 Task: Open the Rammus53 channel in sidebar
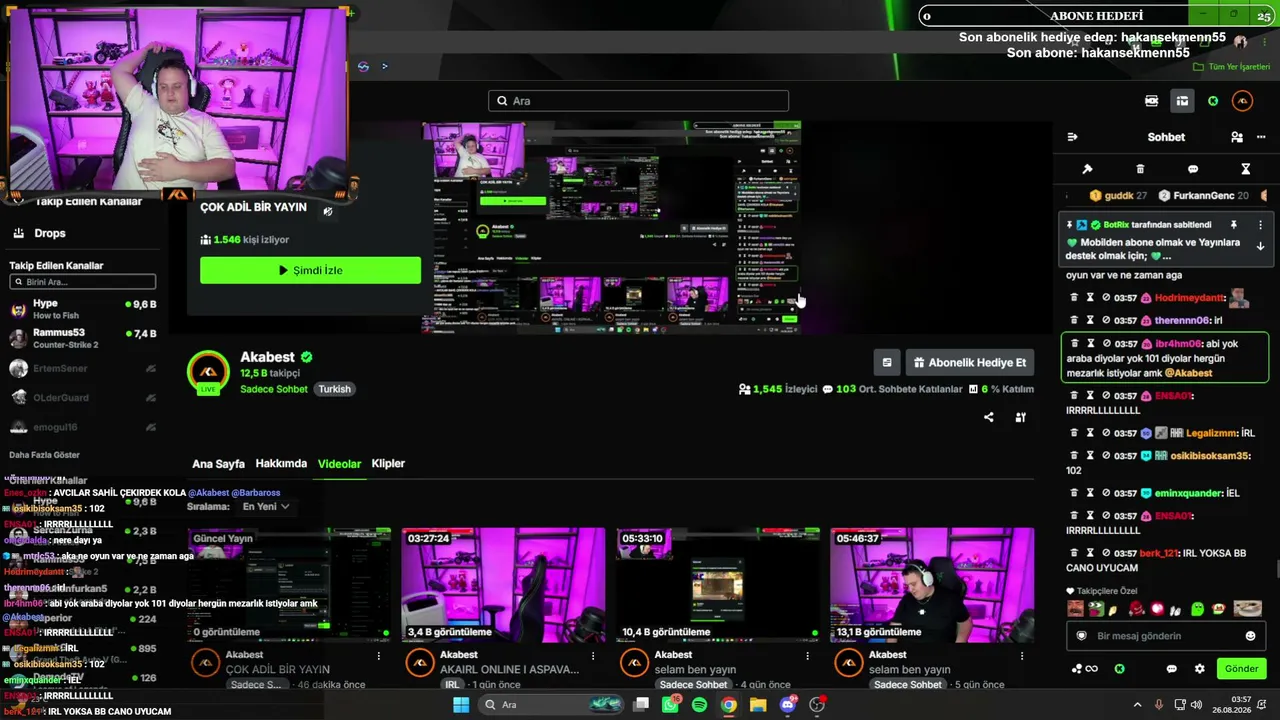pos(83,338)
